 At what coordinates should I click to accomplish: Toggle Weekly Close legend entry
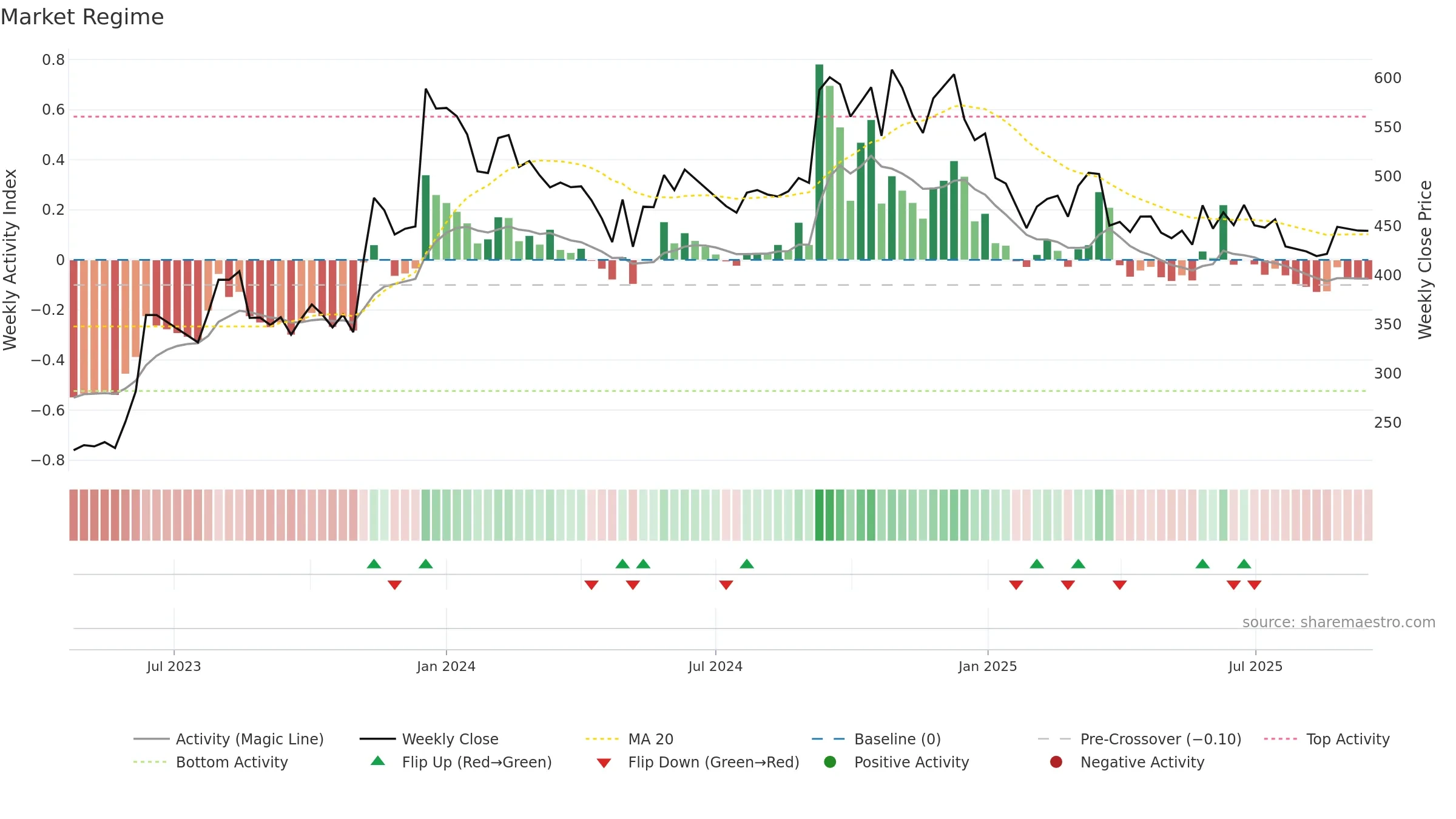429,739
